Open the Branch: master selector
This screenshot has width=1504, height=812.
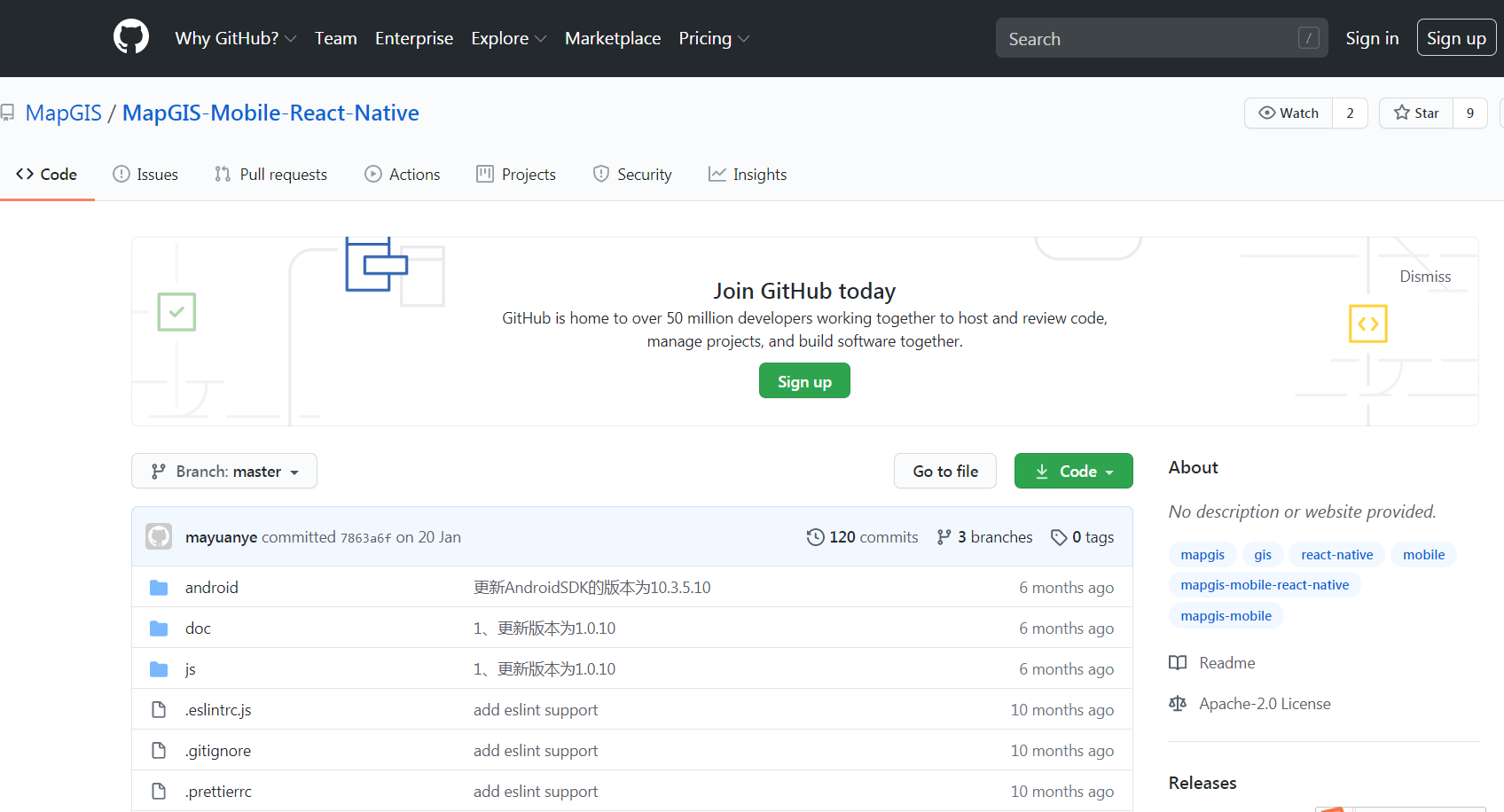coord(224,471)
